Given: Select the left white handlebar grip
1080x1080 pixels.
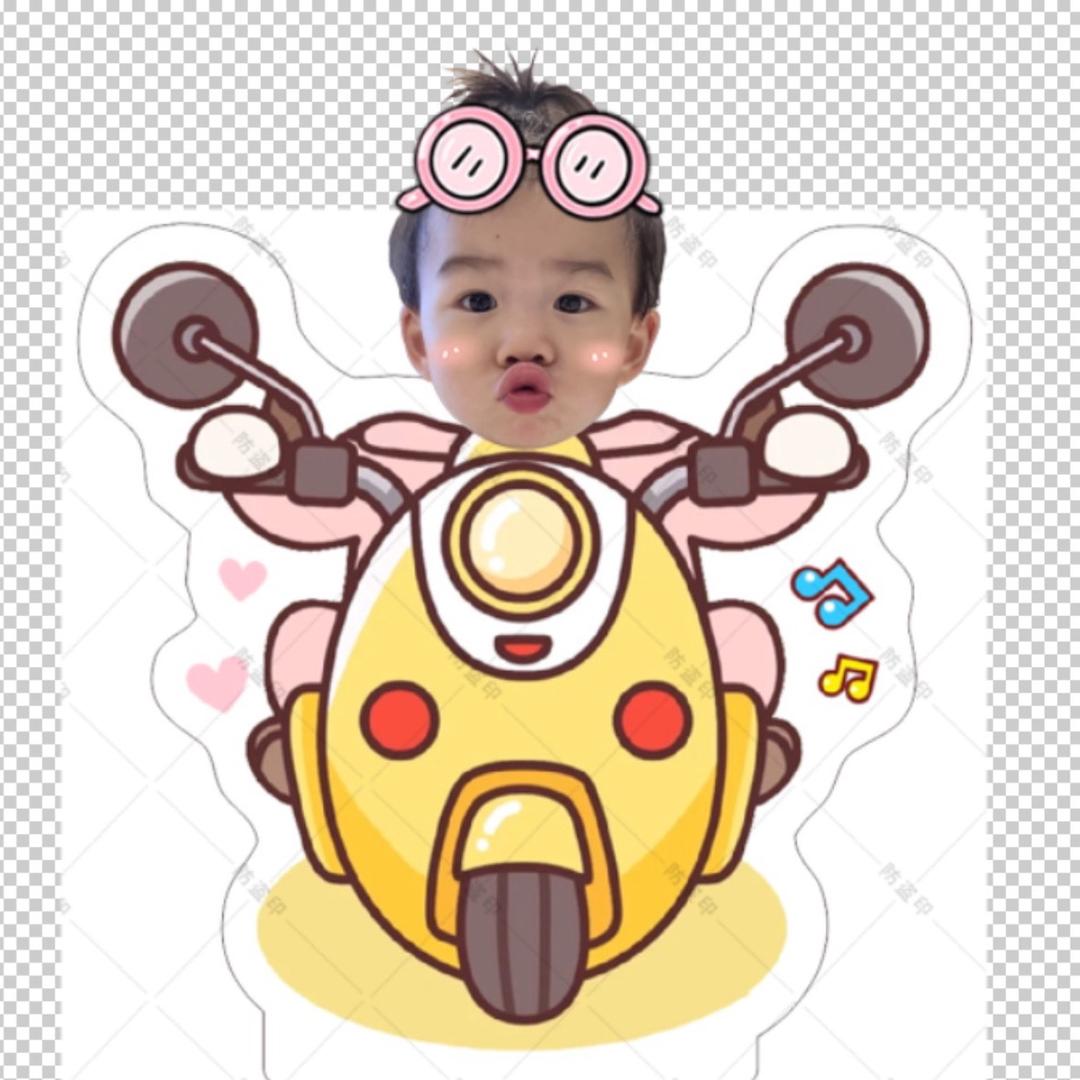Looking at the screenshot, I should tap(236, 446).
